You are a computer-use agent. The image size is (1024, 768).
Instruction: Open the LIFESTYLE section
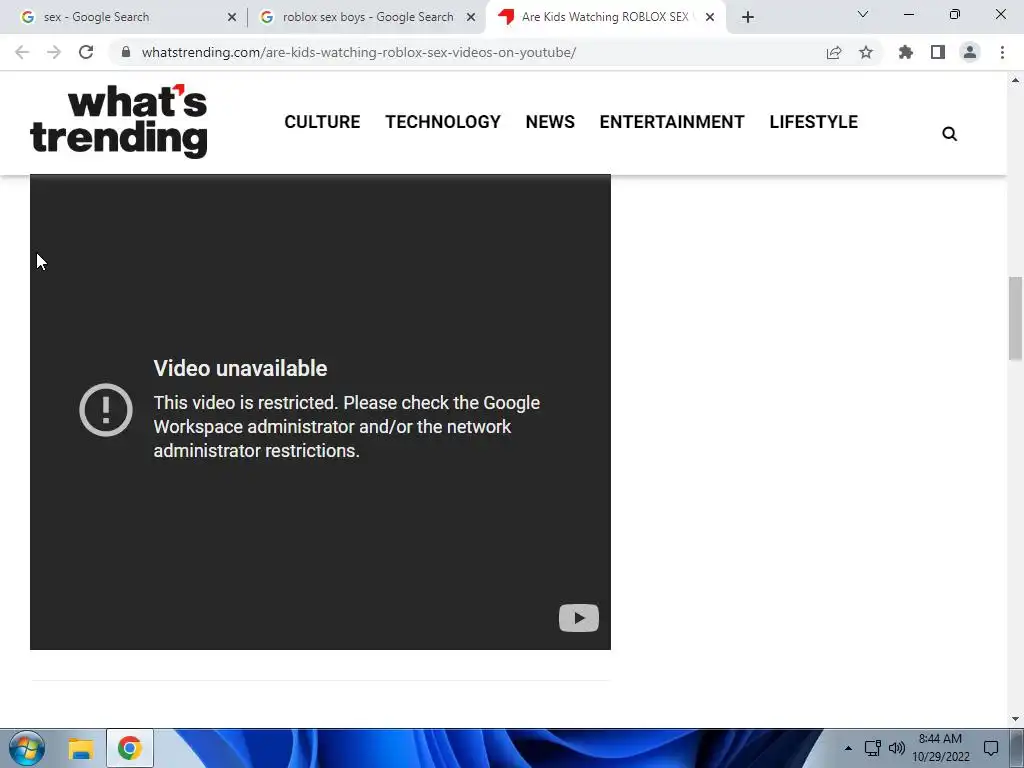[x=814, y=122]
